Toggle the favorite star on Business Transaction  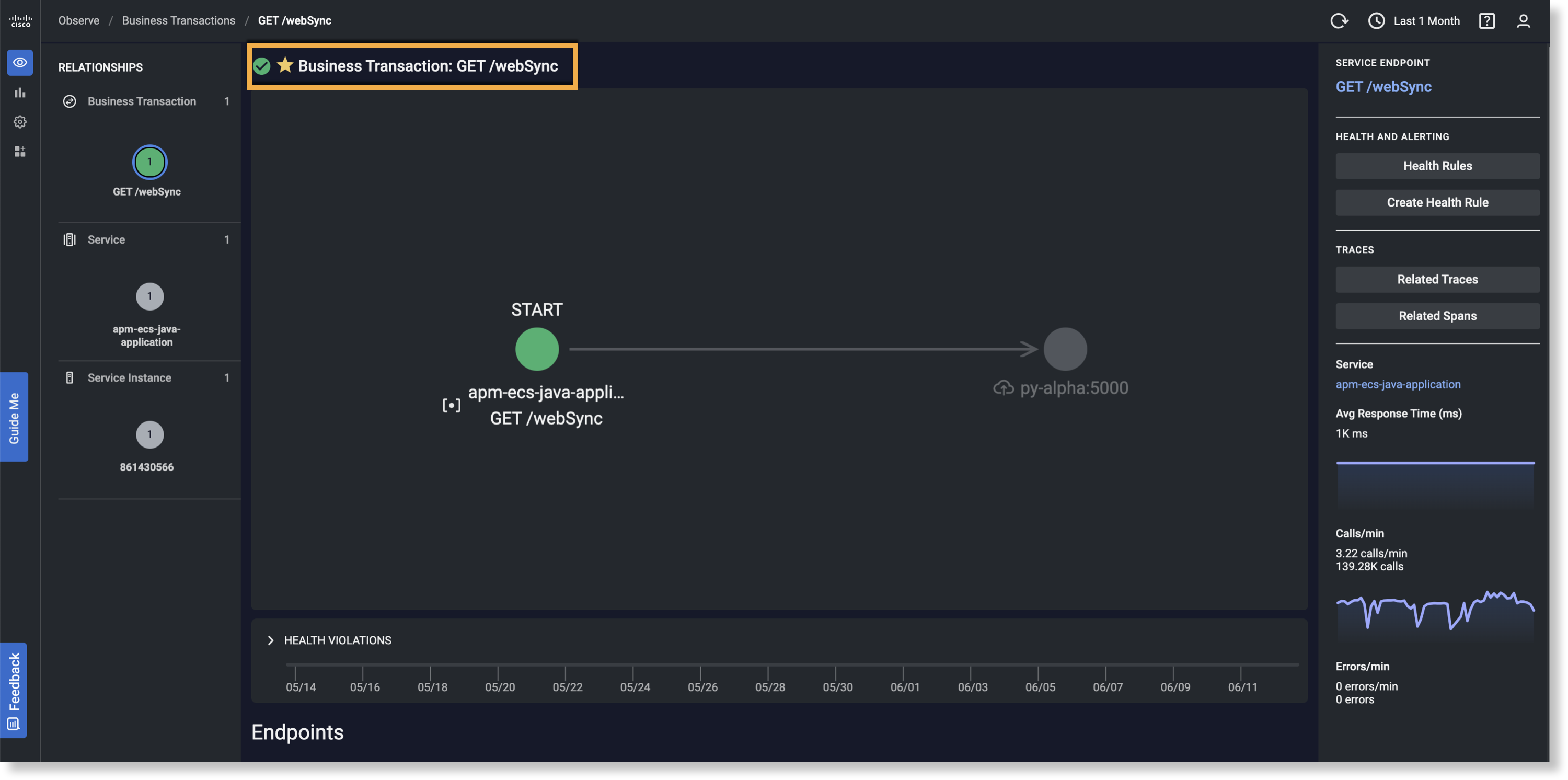285,64
